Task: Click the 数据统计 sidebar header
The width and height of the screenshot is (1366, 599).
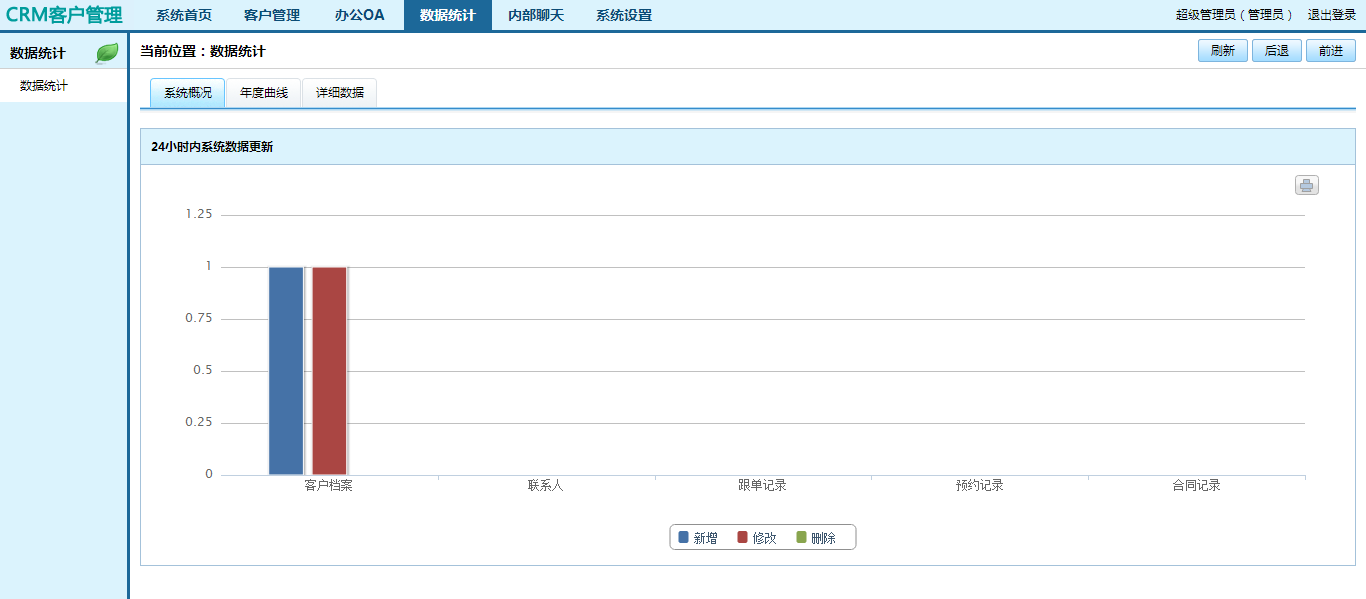Action: click(x=38, y=53)
